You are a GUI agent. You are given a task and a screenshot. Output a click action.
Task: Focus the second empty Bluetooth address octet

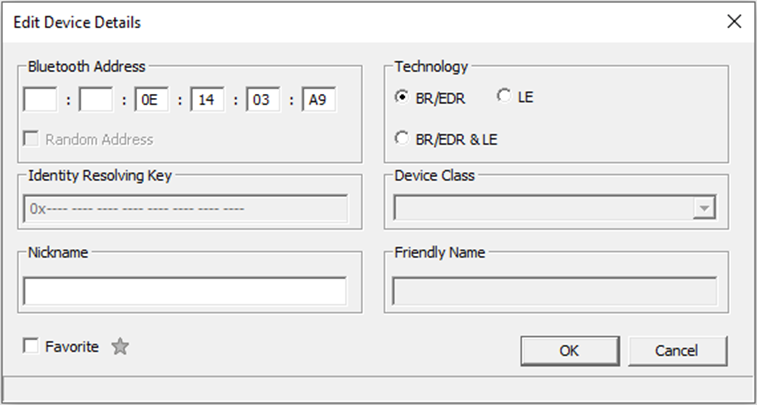[x=96, y=100]
